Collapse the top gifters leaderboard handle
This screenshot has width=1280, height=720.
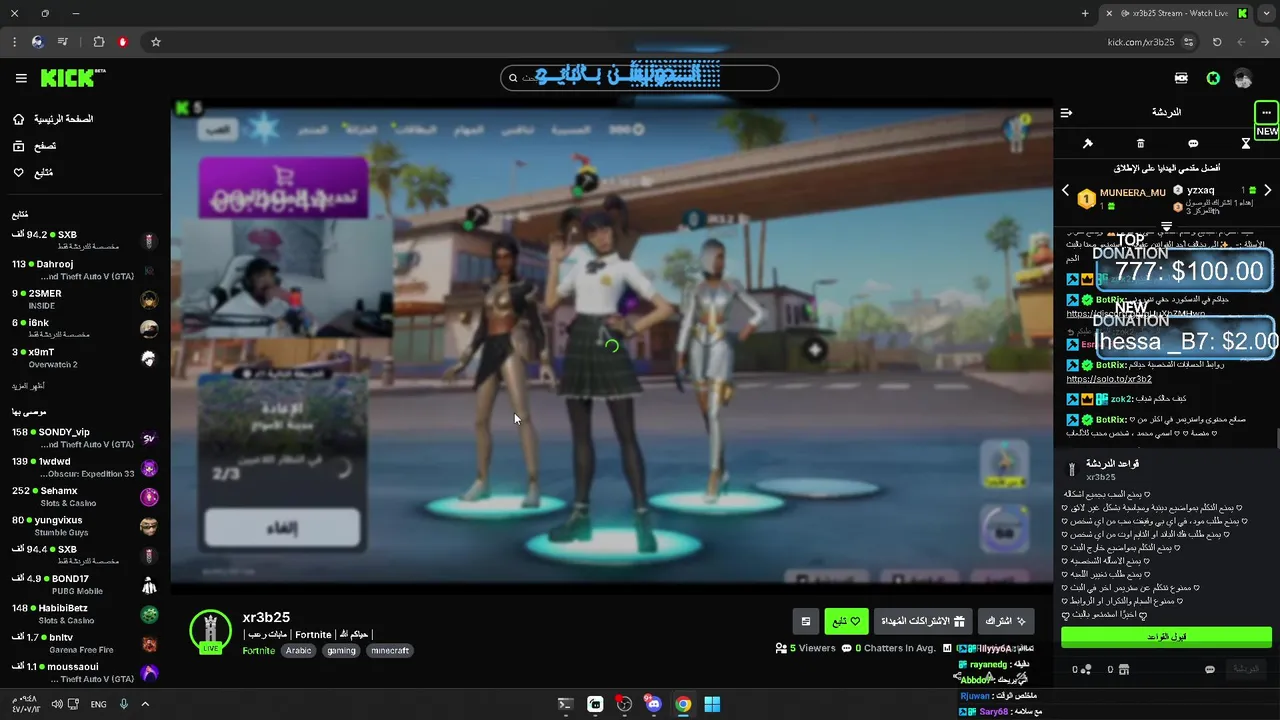1166,226
